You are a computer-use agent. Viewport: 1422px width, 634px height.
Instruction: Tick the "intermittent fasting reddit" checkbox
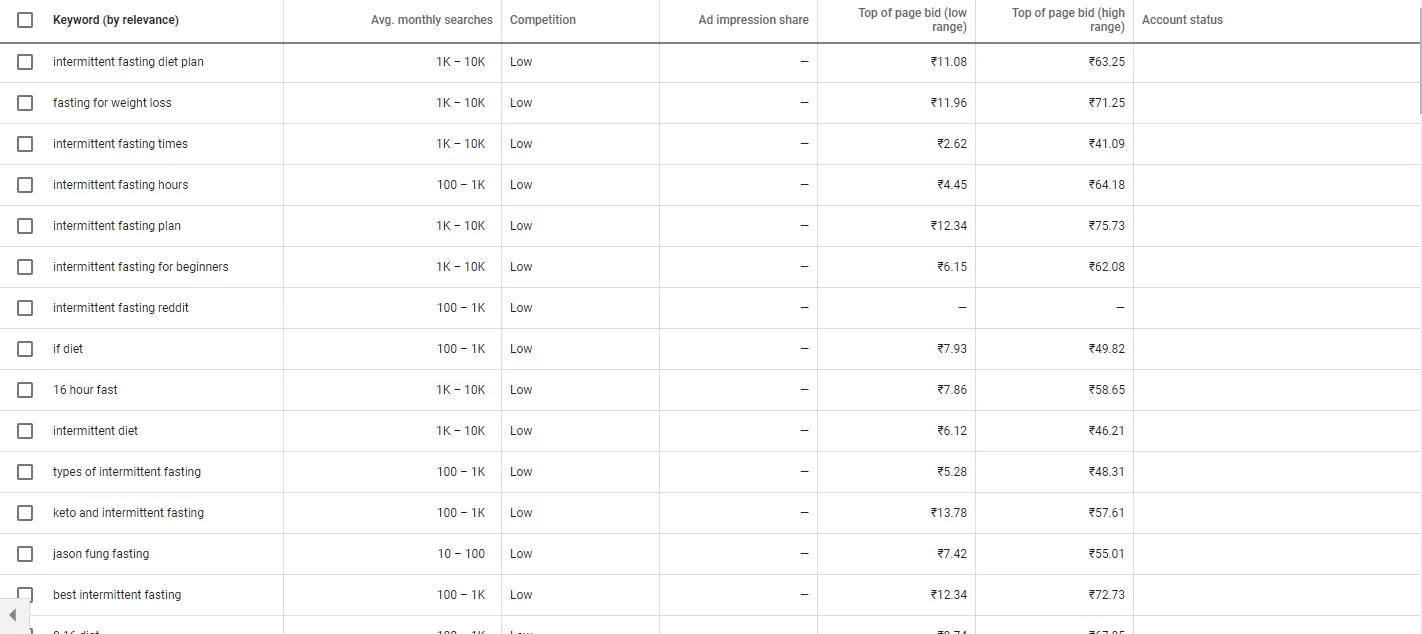click(x=25, y=308)
